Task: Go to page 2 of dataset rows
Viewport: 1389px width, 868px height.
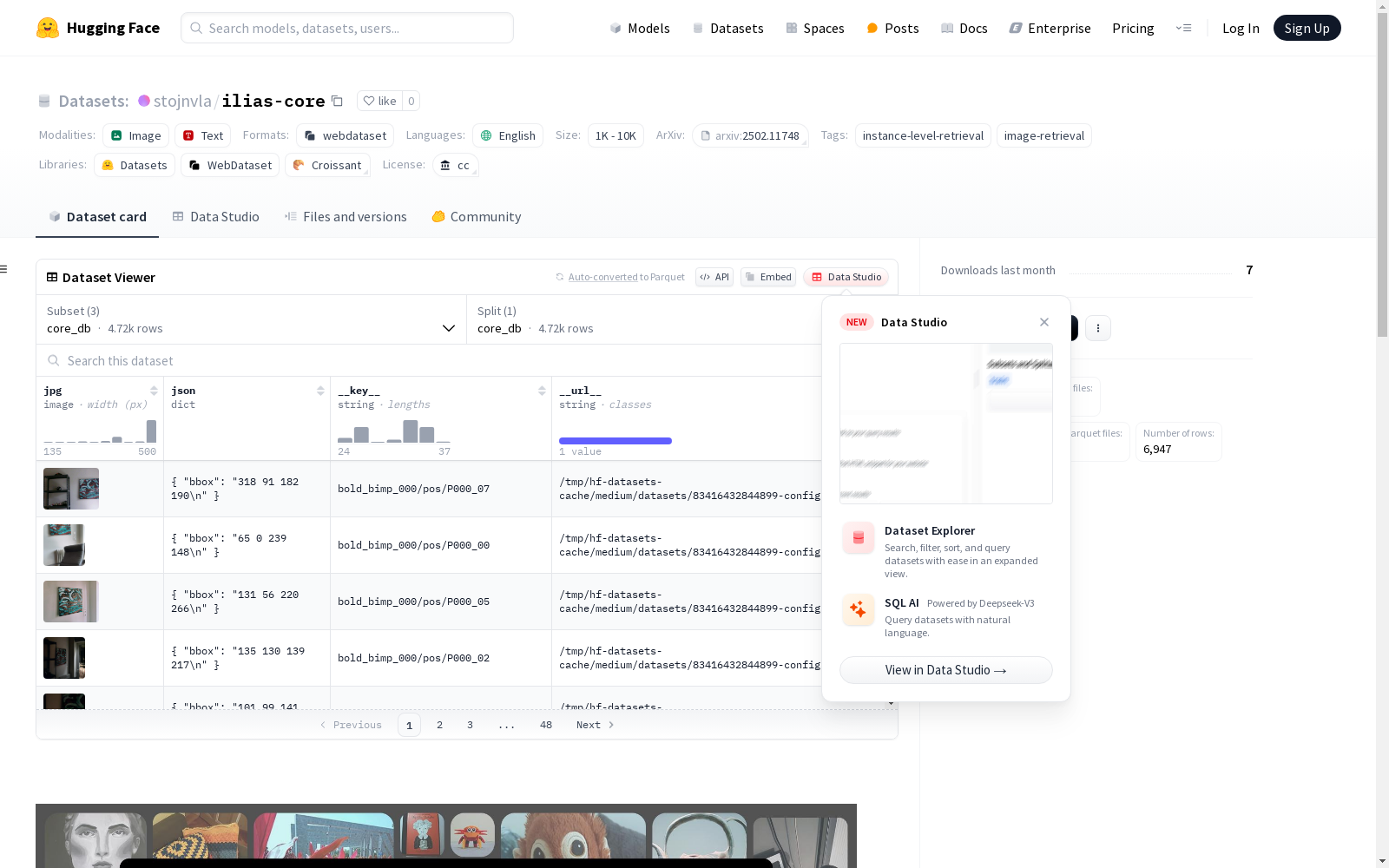Action: pyautogui.click(x=440, y=725)
